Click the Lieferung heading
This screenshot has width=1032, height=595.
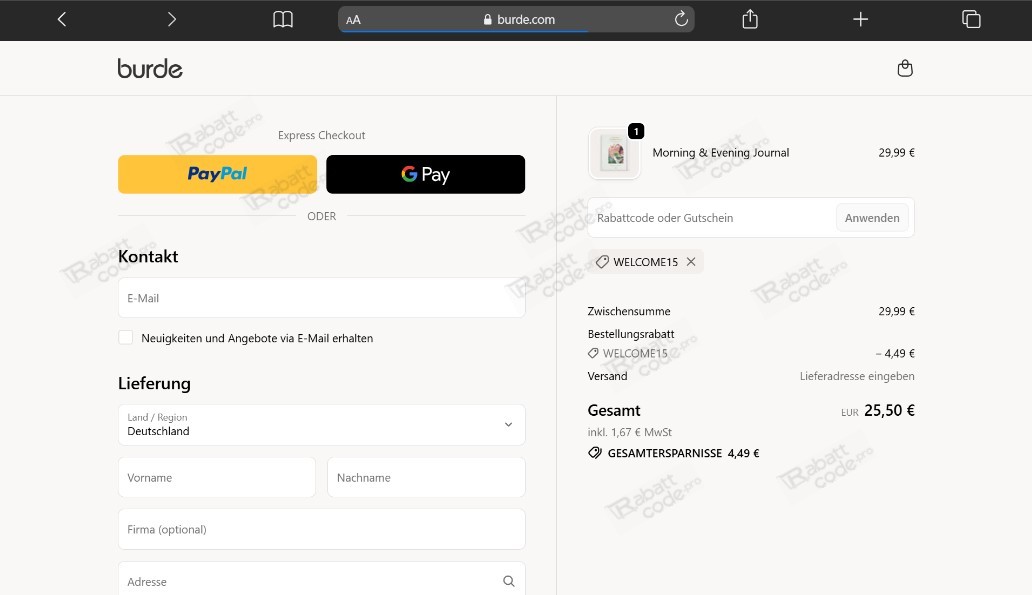click(x=155, y=383)
